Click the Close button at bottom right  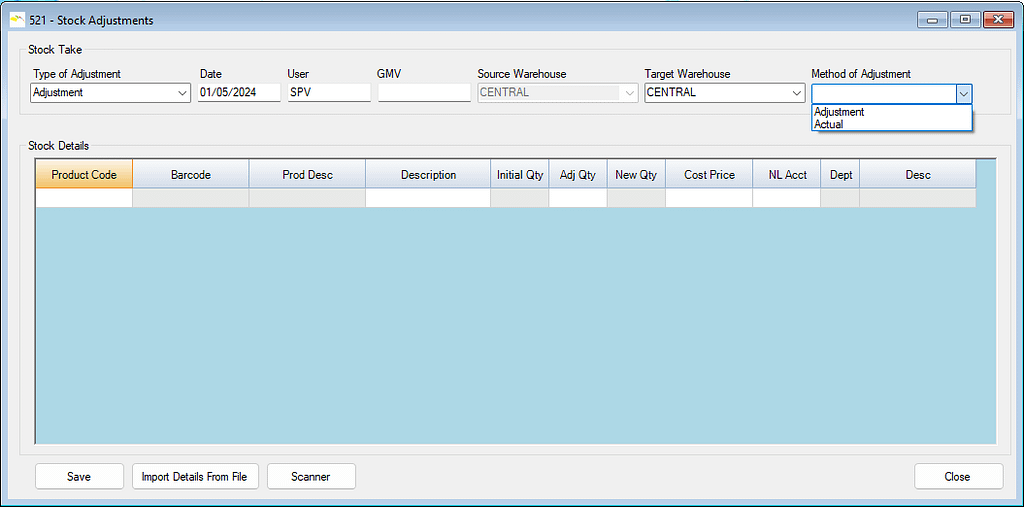[x=957, y=477]
